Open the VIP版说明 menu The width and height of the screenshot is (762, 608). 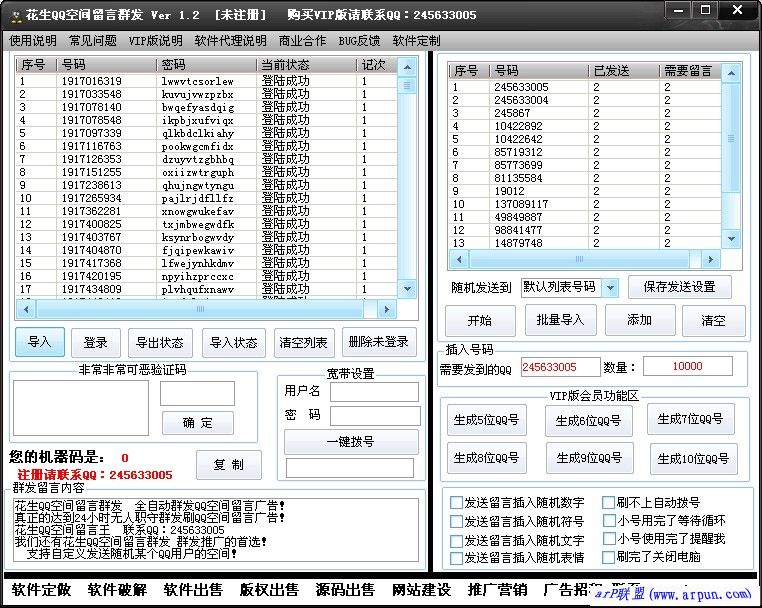tap(156, 40)
